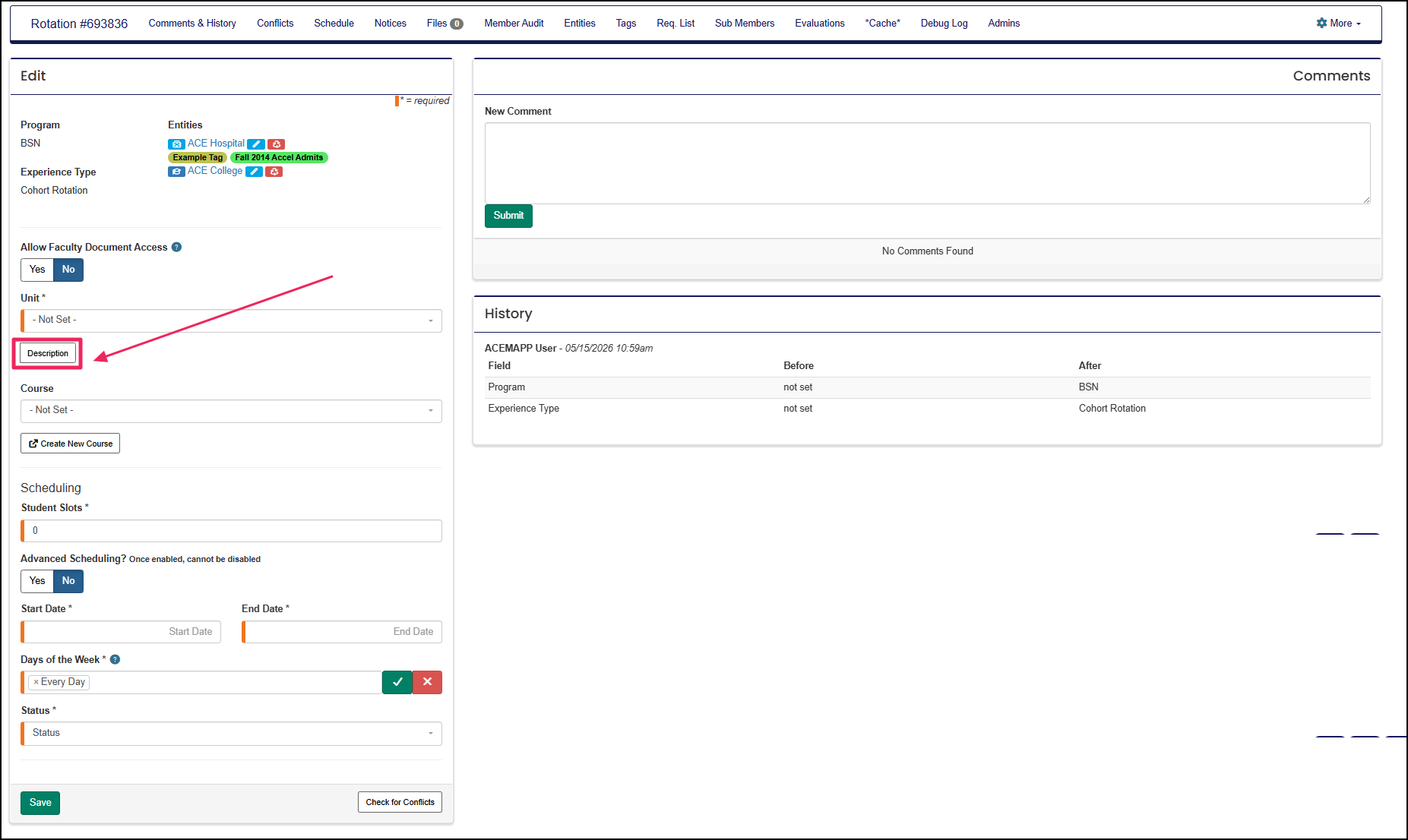Open the *Cache* tab
The width and height of the screenshot is (1408, 840).
882,23
